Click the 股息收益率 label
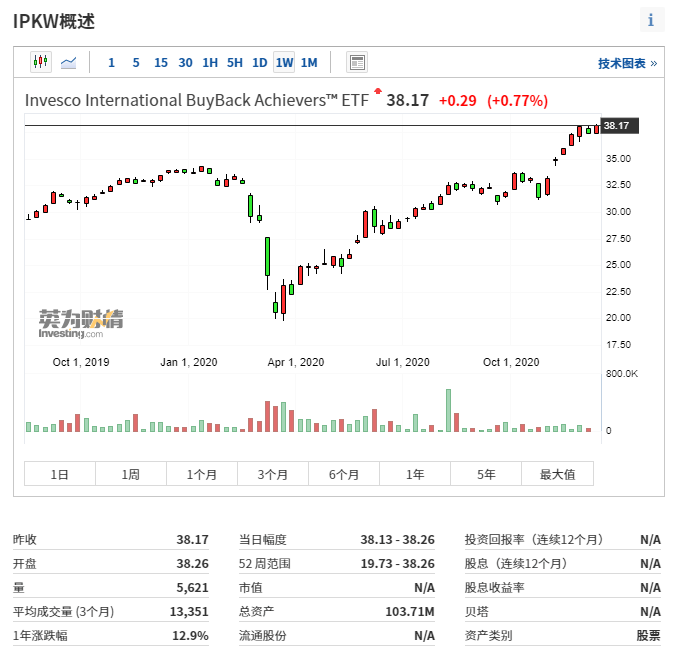The width and height of the screenshot is (680, 665). coord(494,588)
